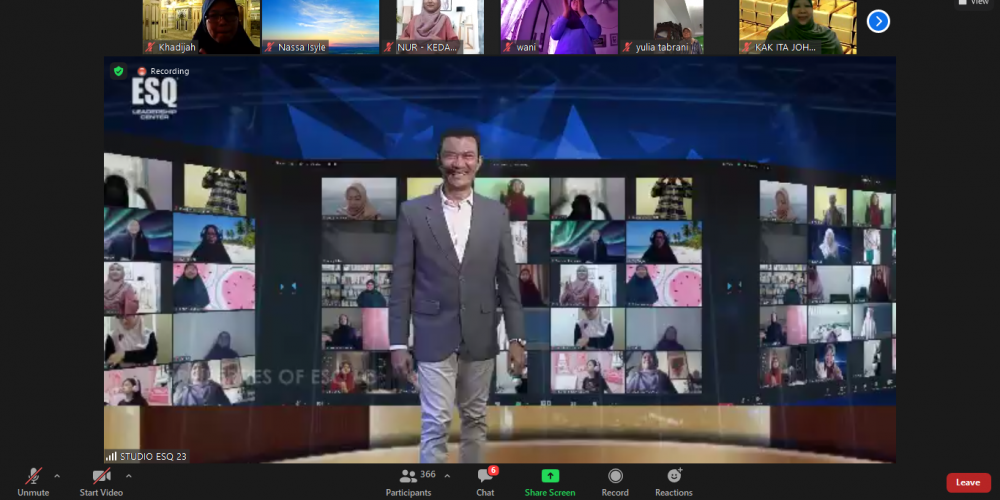Select Nassa Isyle's video thumbnail

pyautogui.click(x=320, y=25)
